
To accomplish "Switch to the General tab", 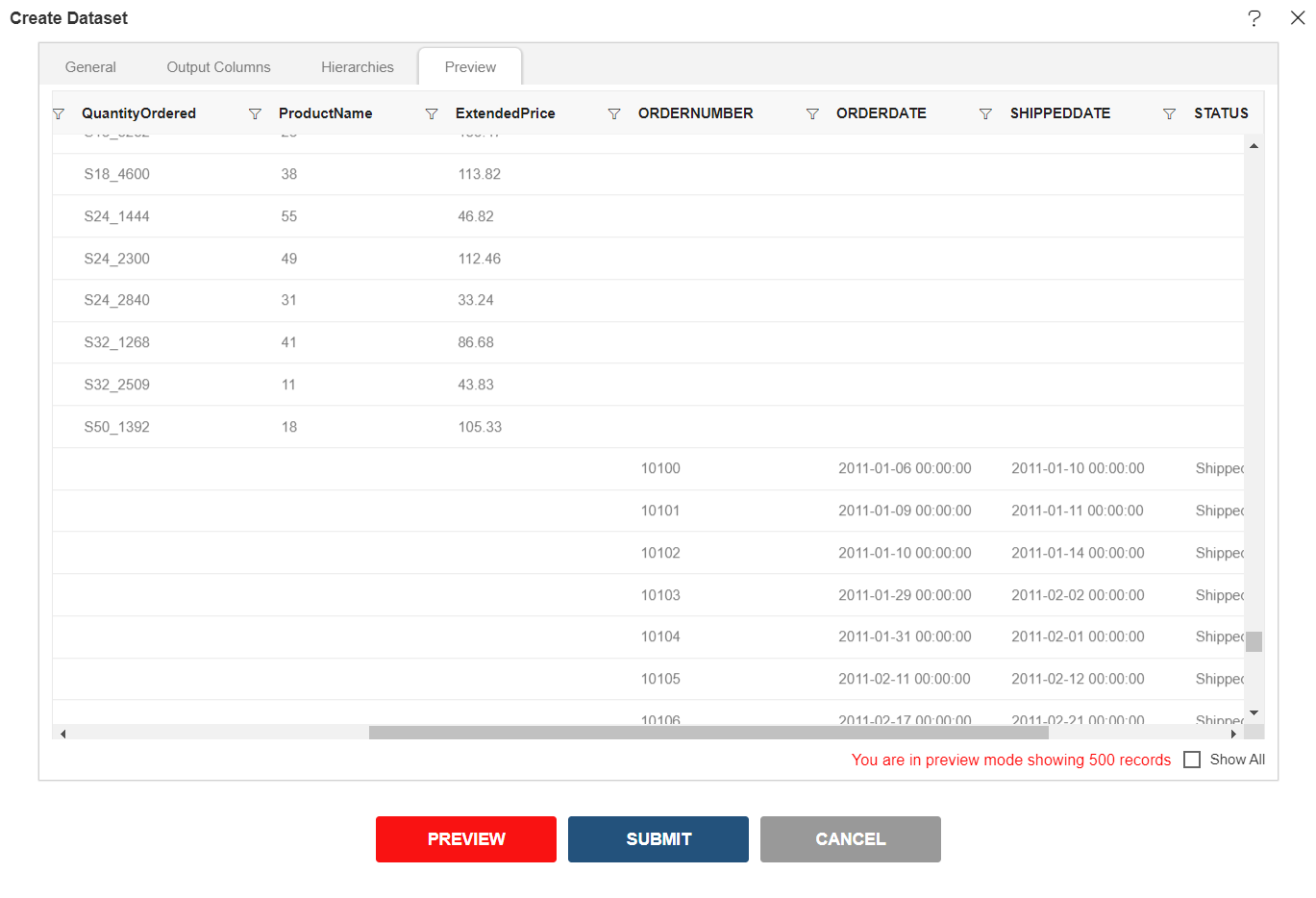I will pyautogui.click(x=90, y=67).
